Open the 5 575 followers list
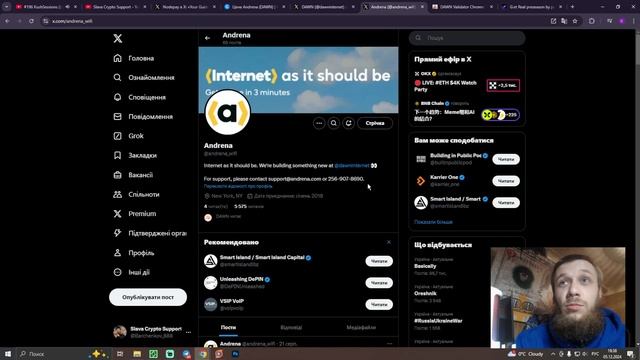The image size is (640, 360). coord(249,207)
